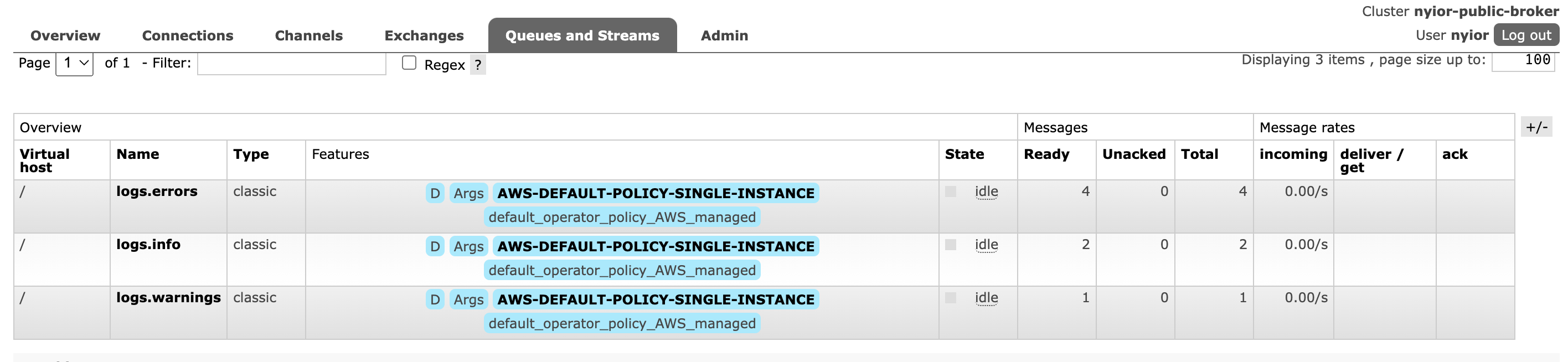
Task: Click the user name nyior
Action: [1469, 35]
